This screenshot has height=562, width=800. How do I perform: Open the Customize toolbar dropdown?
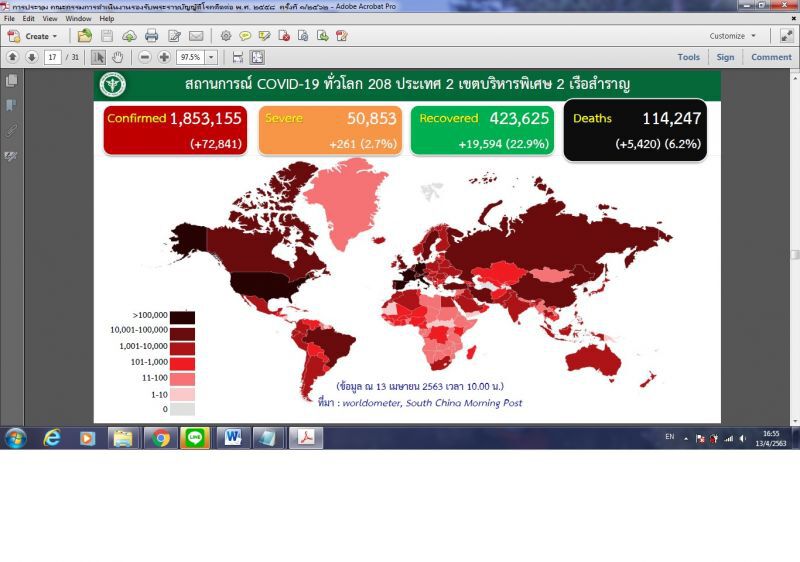coord(732,36)
